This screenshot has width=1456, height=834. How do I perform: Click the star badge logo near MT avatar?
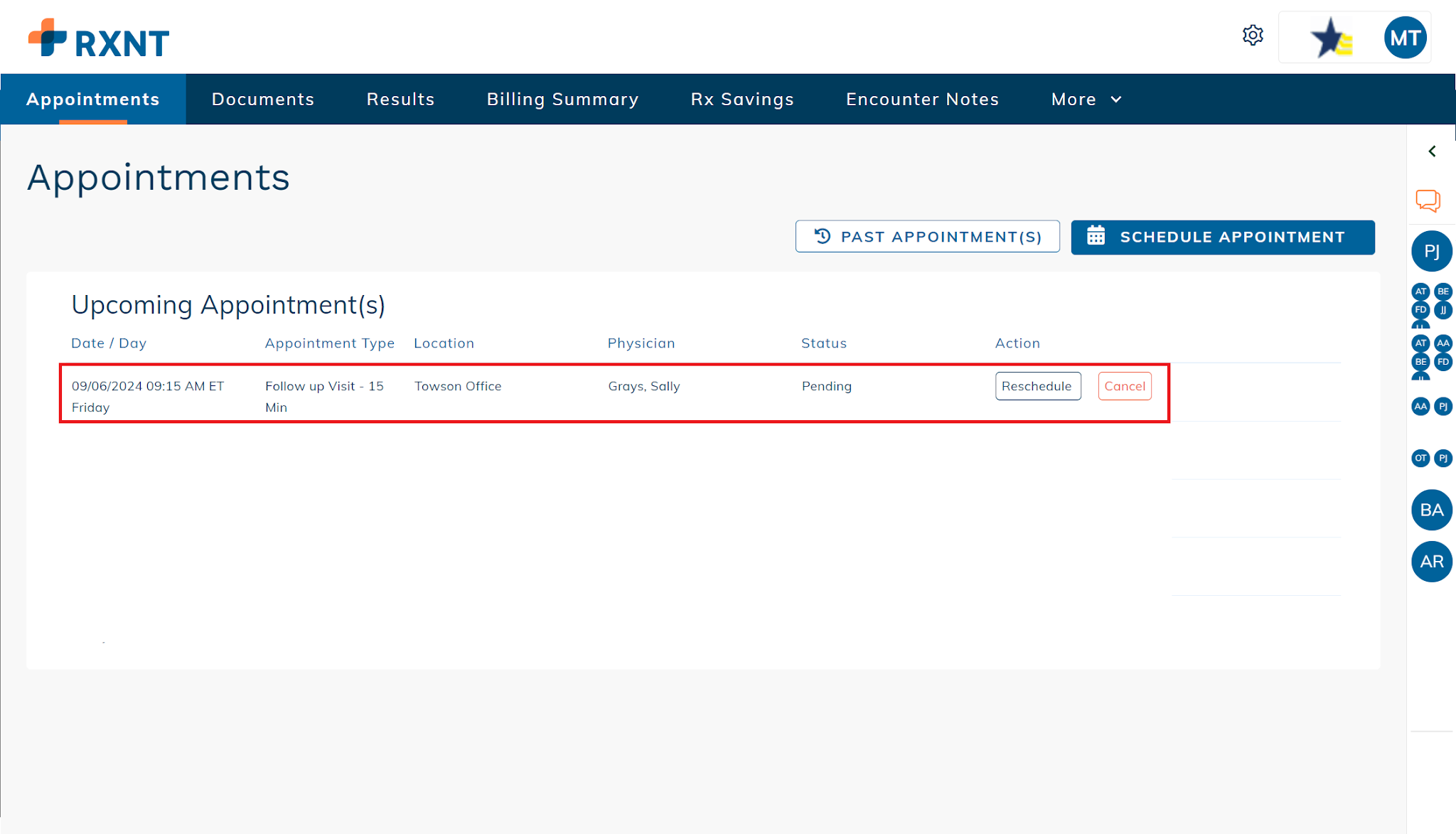click(x=1331, y=38)
